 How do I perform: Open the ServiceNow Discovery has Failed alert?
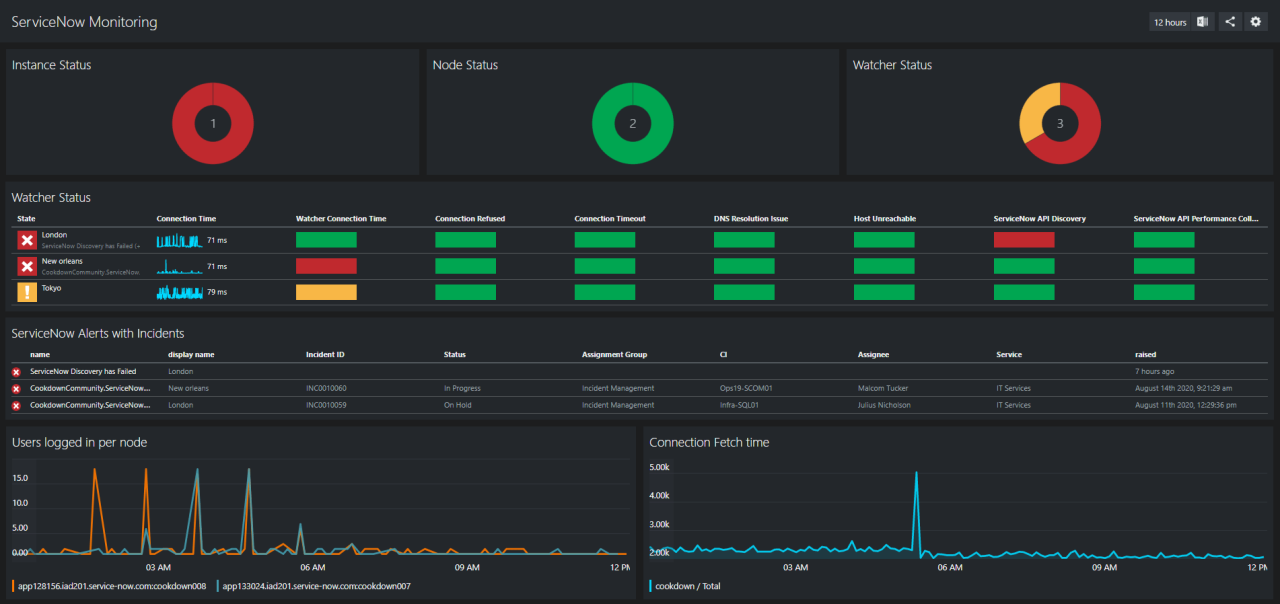[x=83, y=371]
